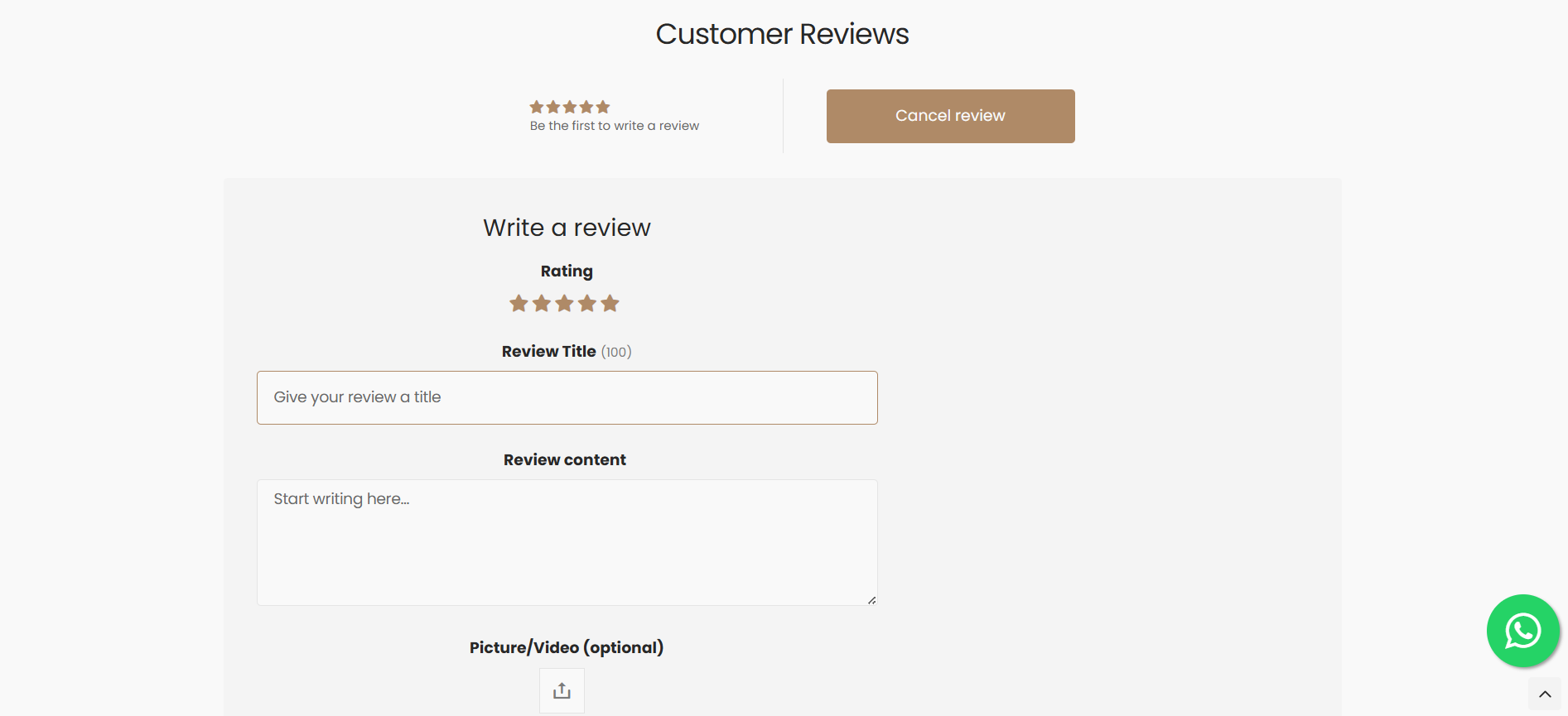
Task: Click the Review content label
Action: 565,459
